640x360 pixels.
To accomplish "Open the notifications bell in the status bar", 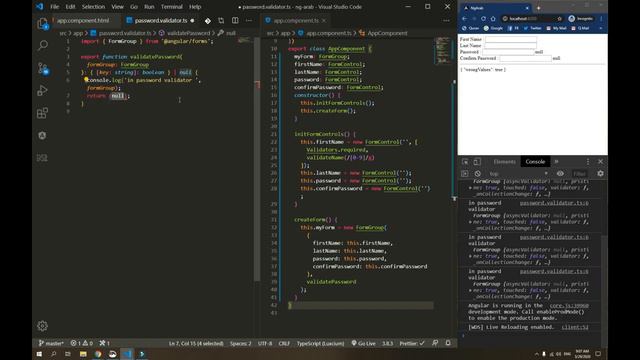I will pyautogui.click(x=448, y=343).
